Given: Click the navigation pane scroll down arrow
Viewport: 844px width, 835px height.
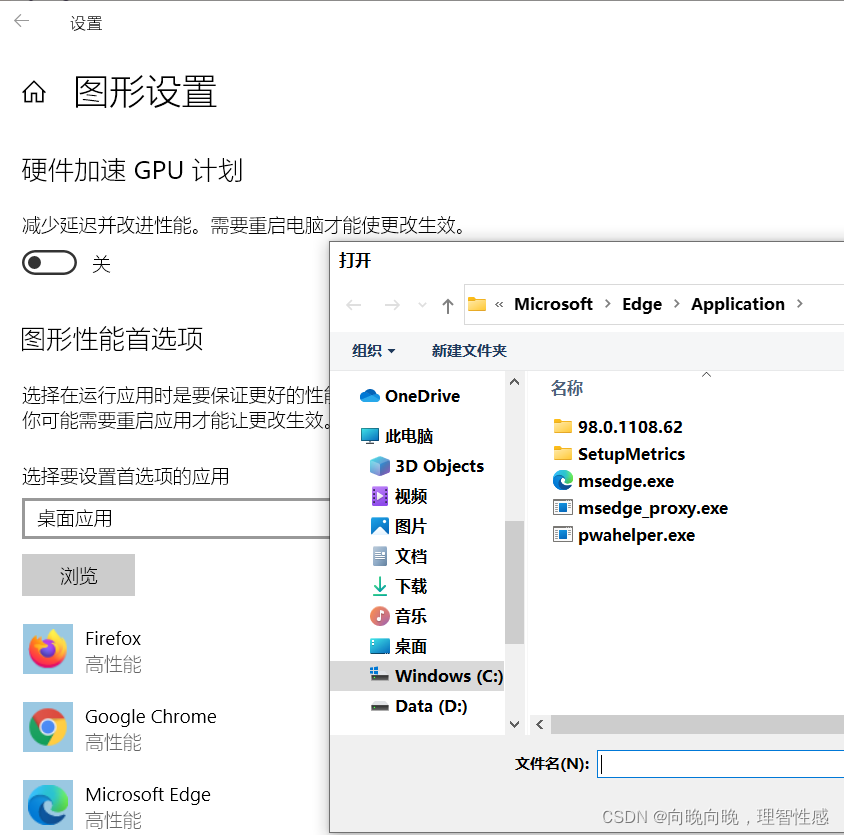Looking at the screenshot, I should (x=515, y=725).
